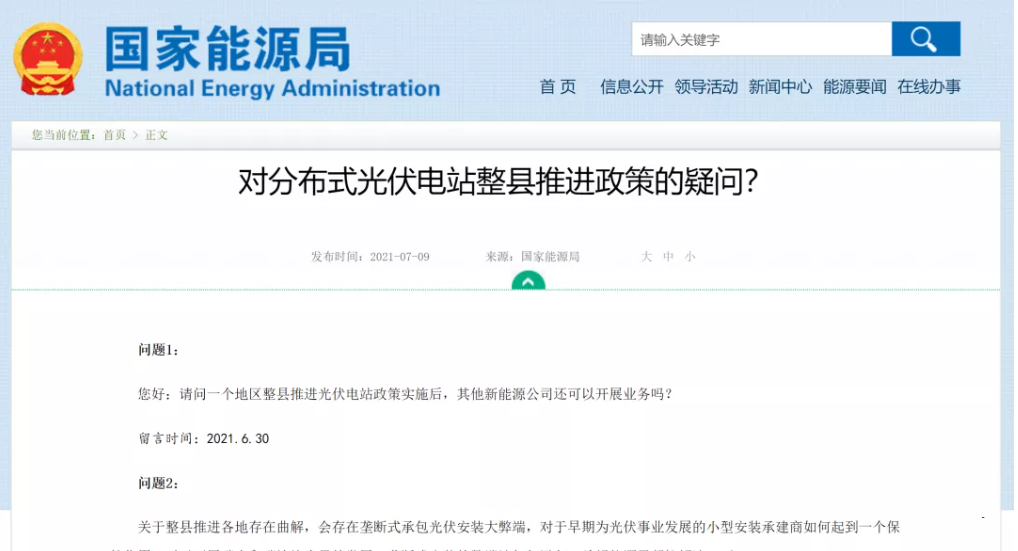Click the publish date 2021-07-09
1018x551 pixels.
click(399, 257)
